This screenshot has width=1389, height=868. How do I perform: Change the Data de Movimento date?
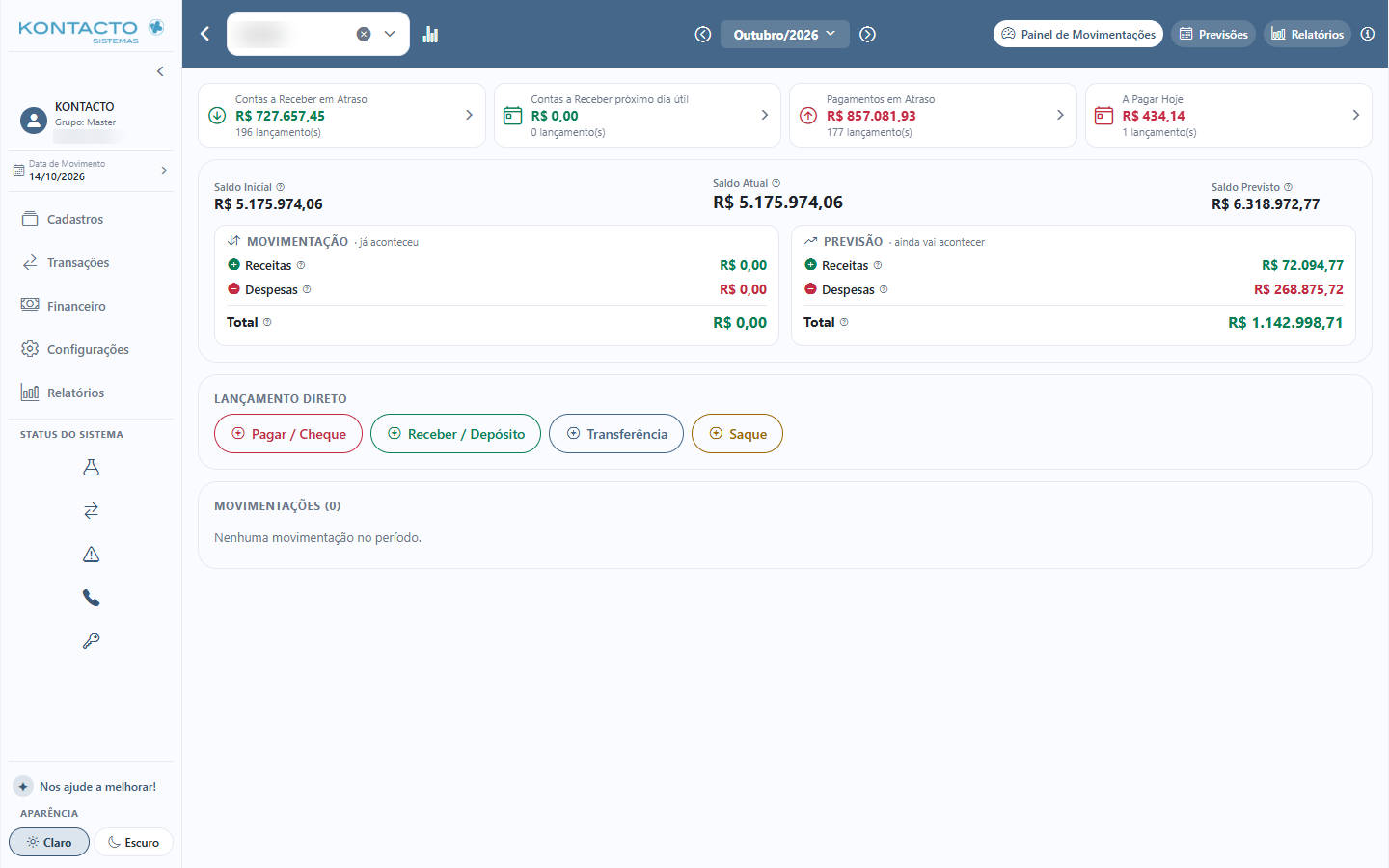coord(91,171)
